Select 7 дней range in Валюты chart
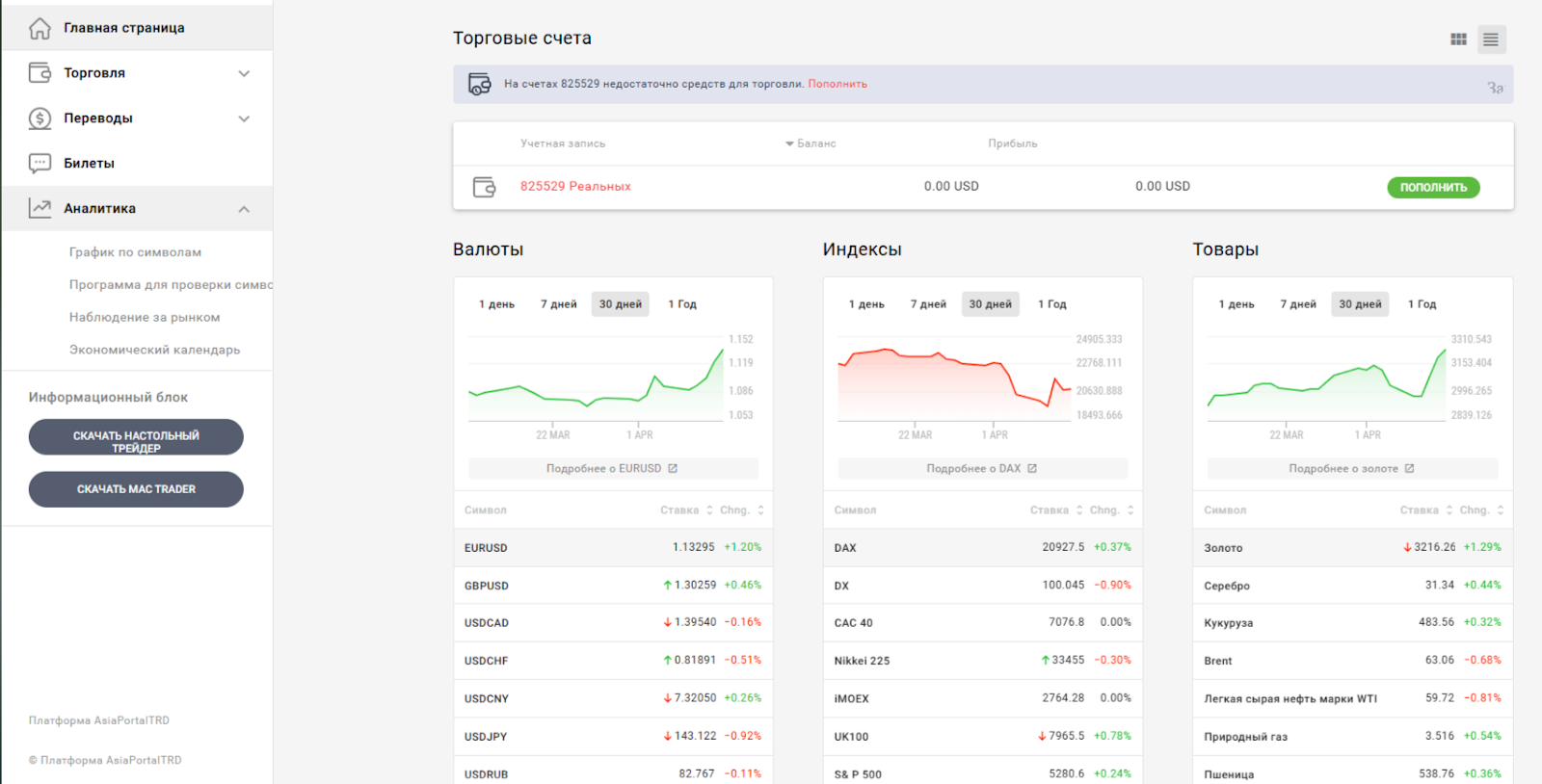This screenshot has height=784, width=1542. tap(558, 304)
